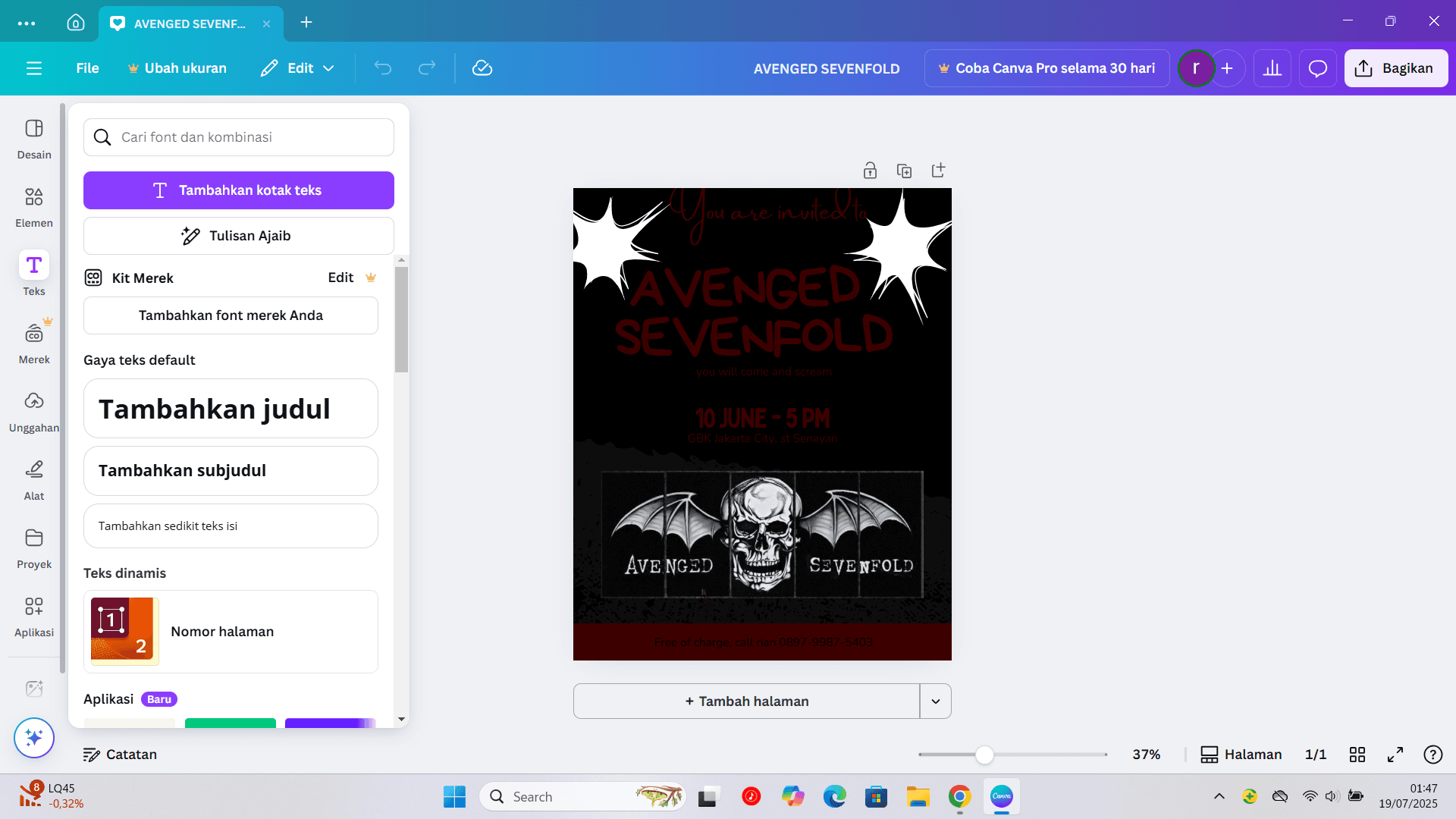Toggle fullscreen presentation mode
Viewport: 1456px width, 819px height.
click(1395, 755)
